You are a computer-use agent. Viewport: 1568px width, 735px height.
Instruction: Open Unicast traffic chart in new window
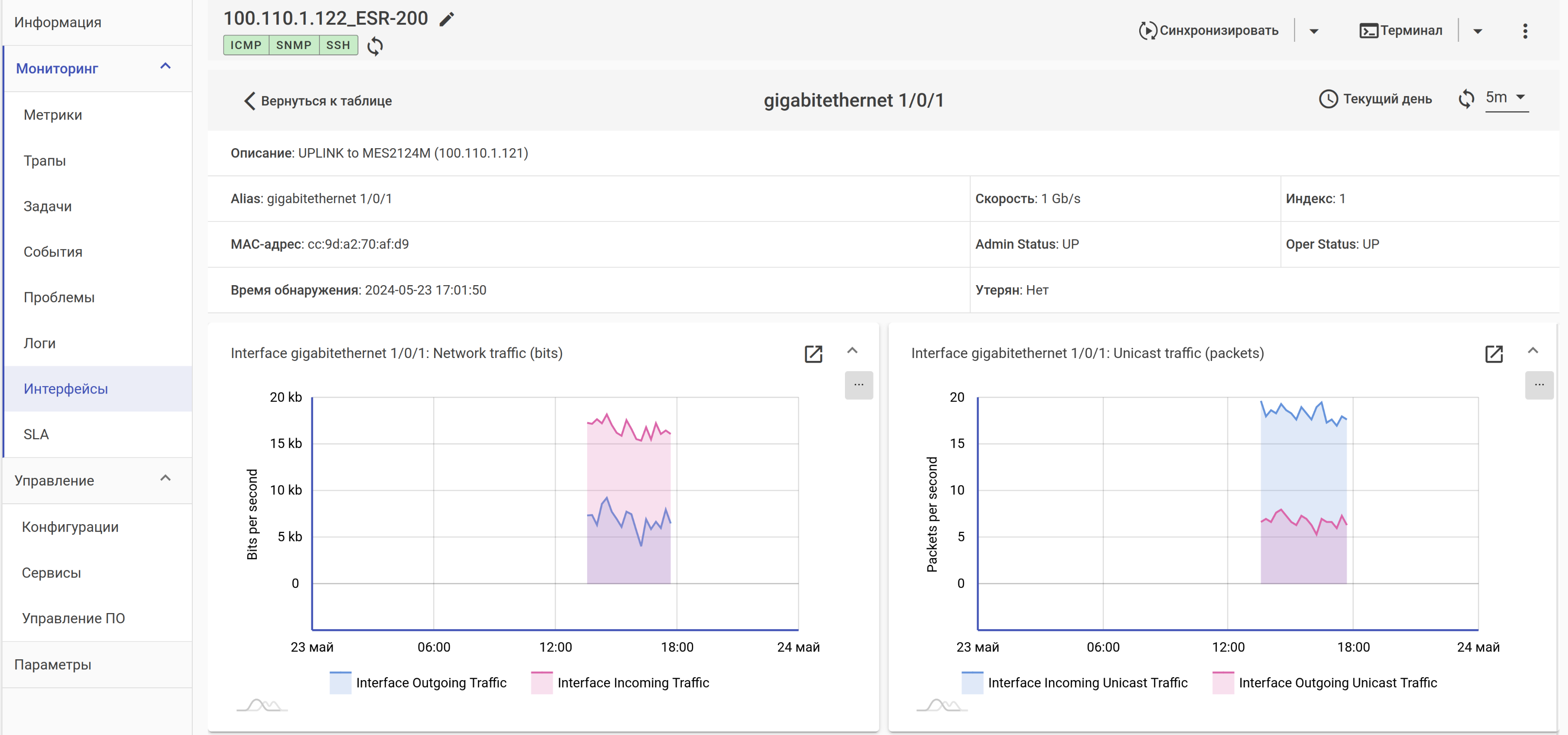(1493, 354)
